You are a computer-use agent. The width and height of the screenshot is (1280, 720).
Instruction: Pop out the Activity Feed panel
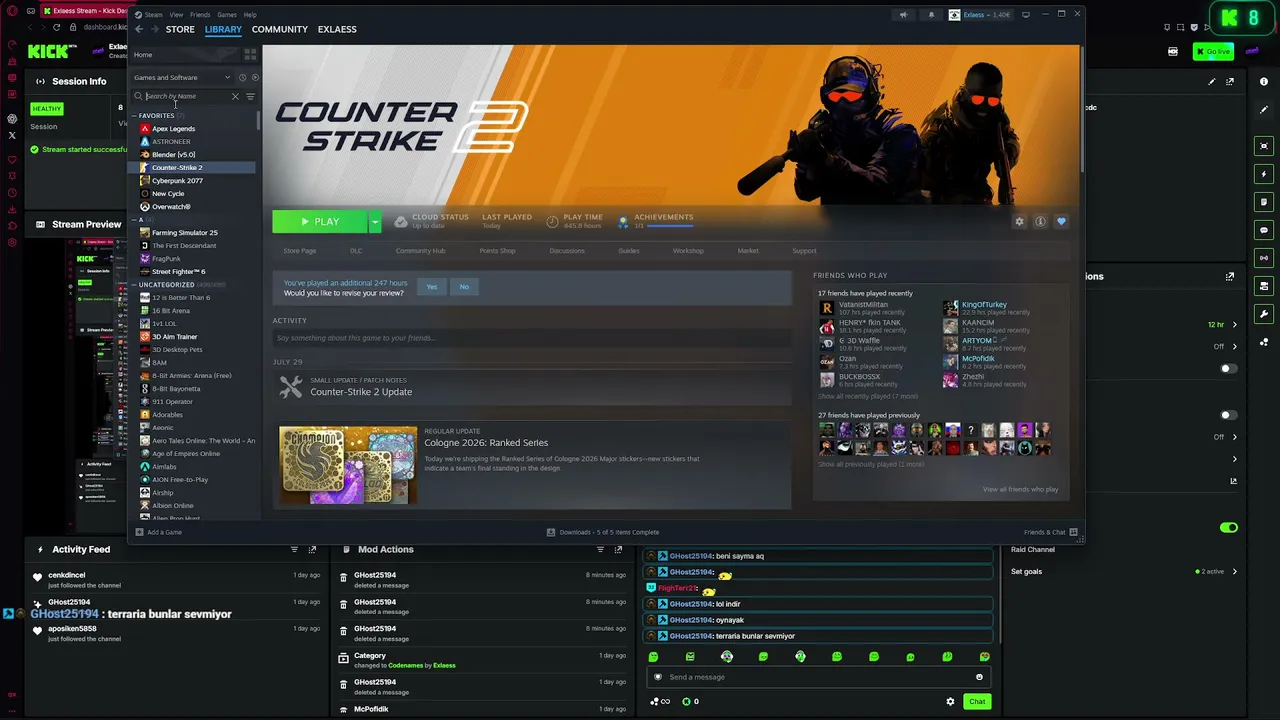point(312,549)
